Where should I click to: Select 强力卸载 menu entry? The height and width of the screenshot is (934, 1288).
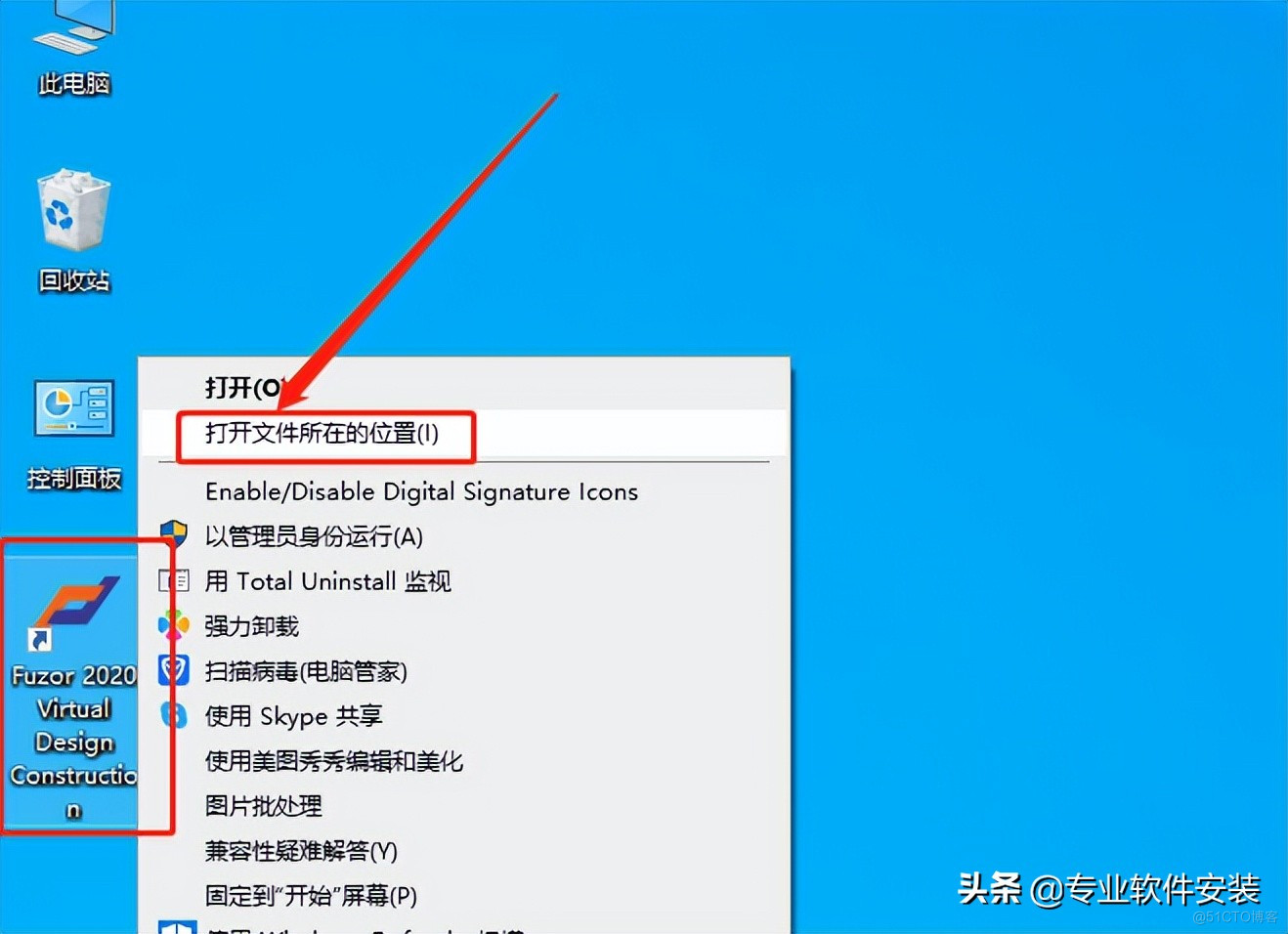[x=464, y=626]
